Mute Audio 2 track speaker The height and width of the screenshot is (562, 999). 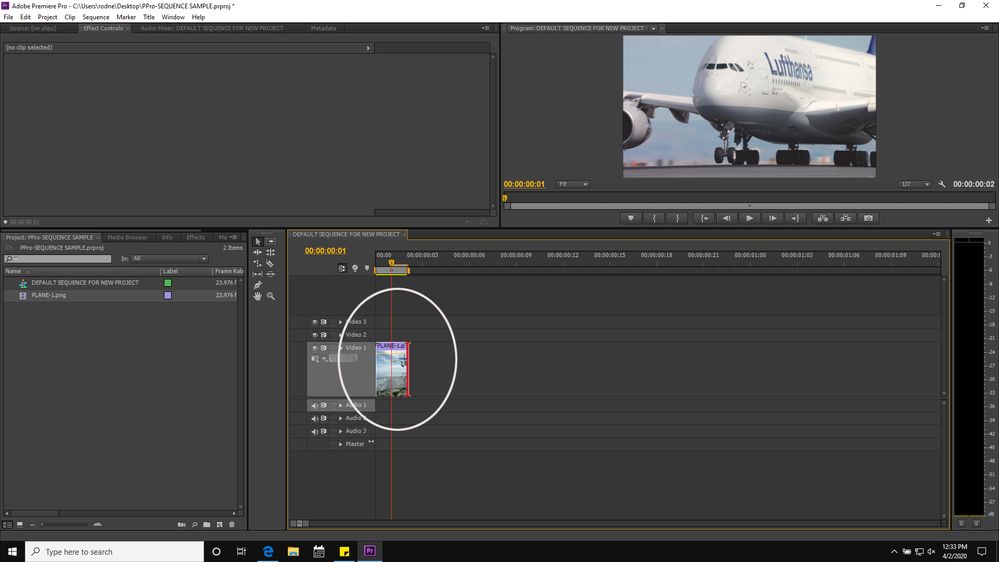point(314,419)
